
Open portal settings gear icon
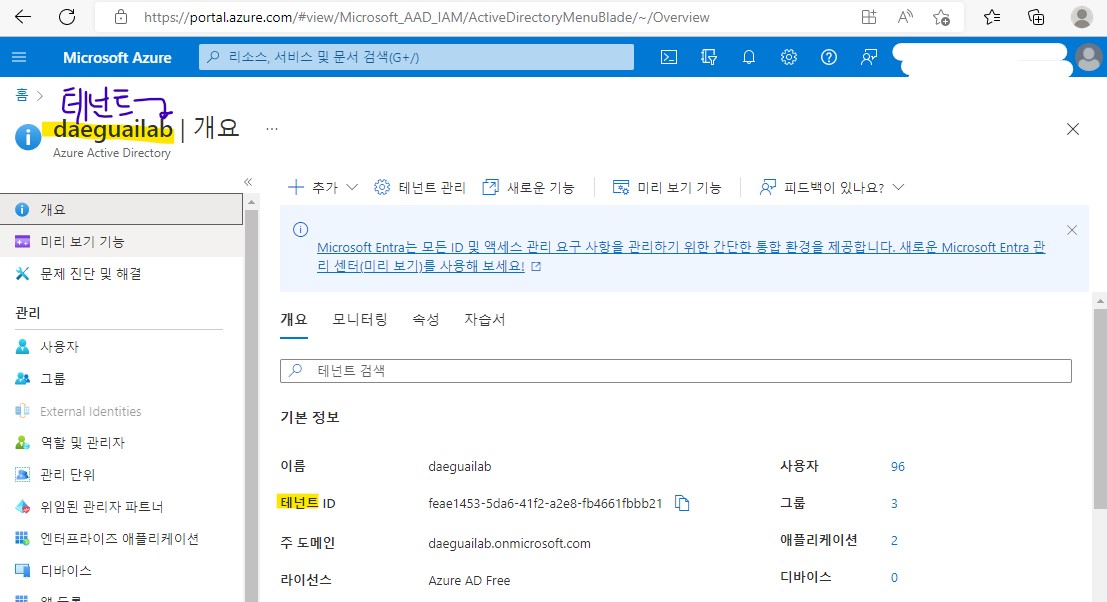coord(789,57)
